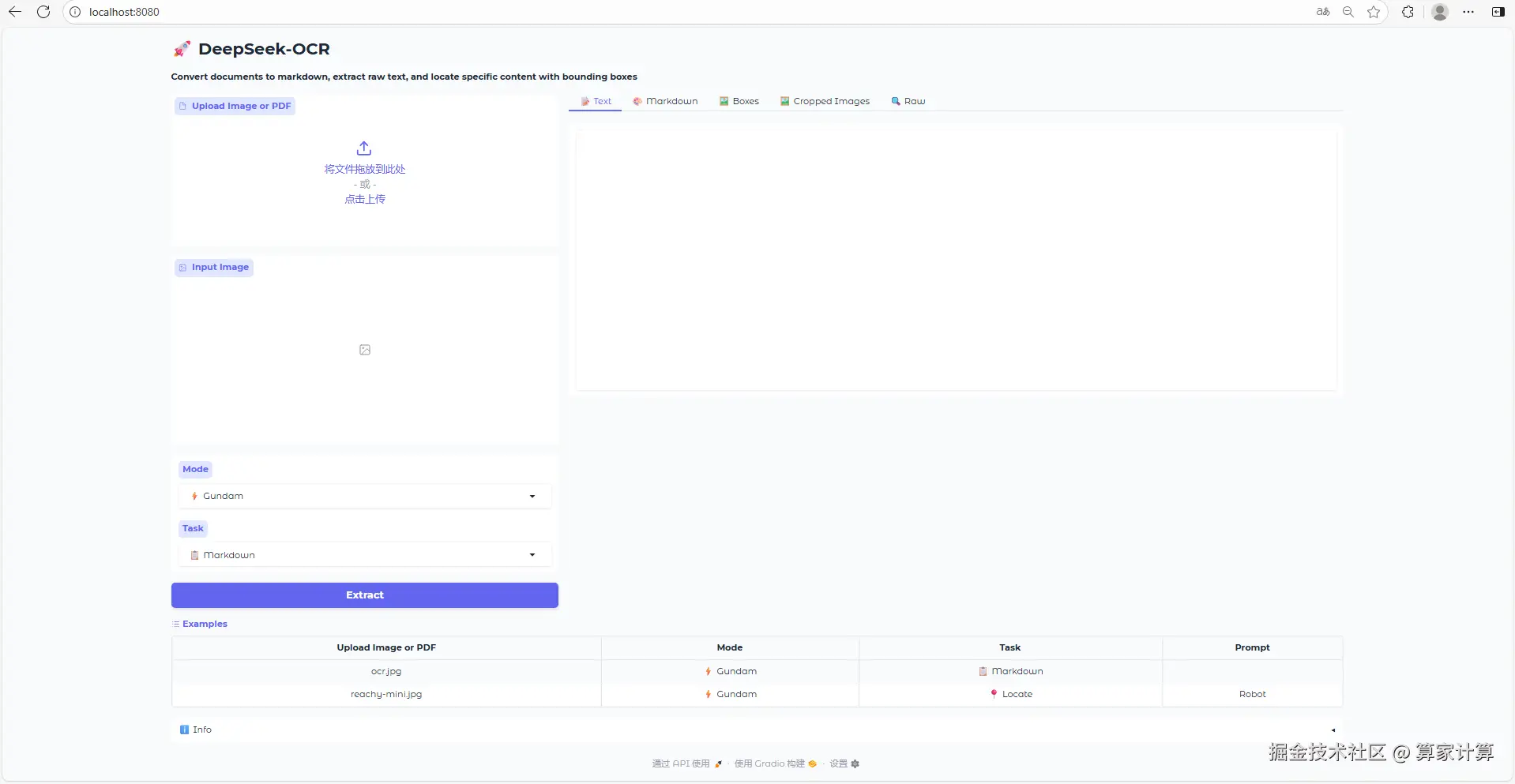Click the Text output area
Viewport: 1515px width, 784px height.
point(956,261)
